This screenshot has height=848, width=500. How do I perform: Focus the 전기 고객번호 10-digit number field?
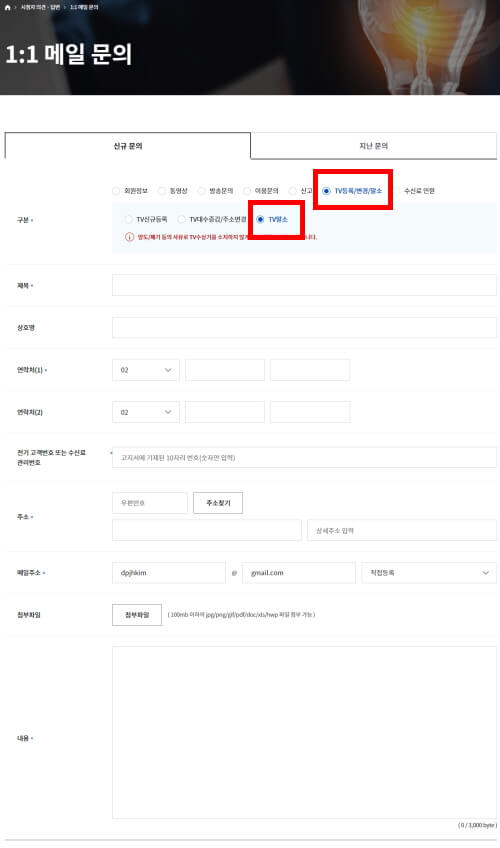(304, 458)
